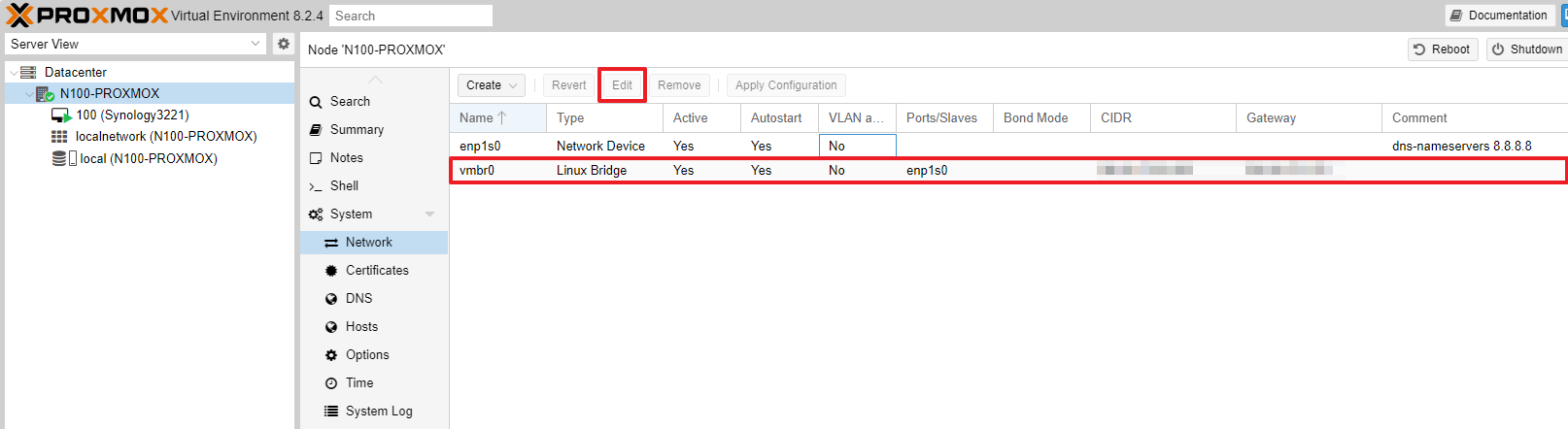Click the Reboot button
Image resolution: width=1568 pixels, height=429 pixels.
pos(1443,49)
